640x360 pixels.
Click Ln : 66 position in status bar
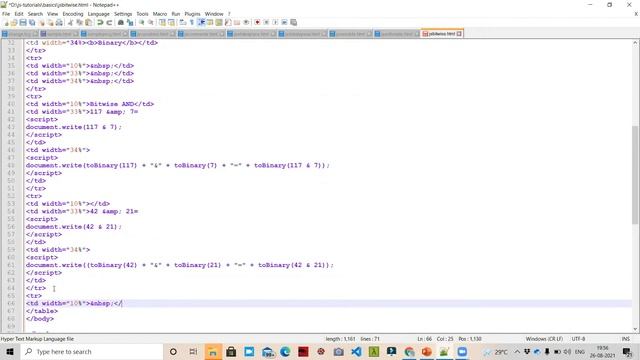click(x=424, y=339)
